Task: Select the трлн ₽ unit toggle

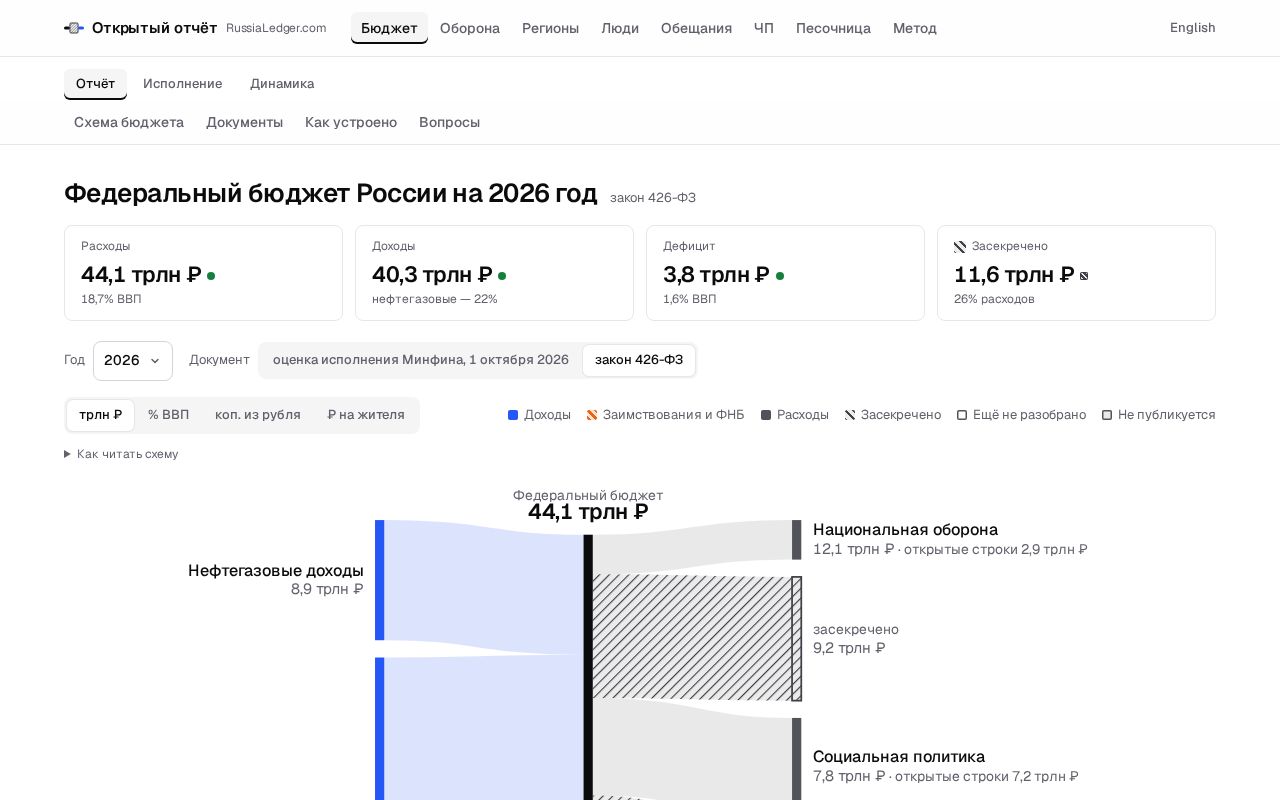Action: [x=101, y=415]
